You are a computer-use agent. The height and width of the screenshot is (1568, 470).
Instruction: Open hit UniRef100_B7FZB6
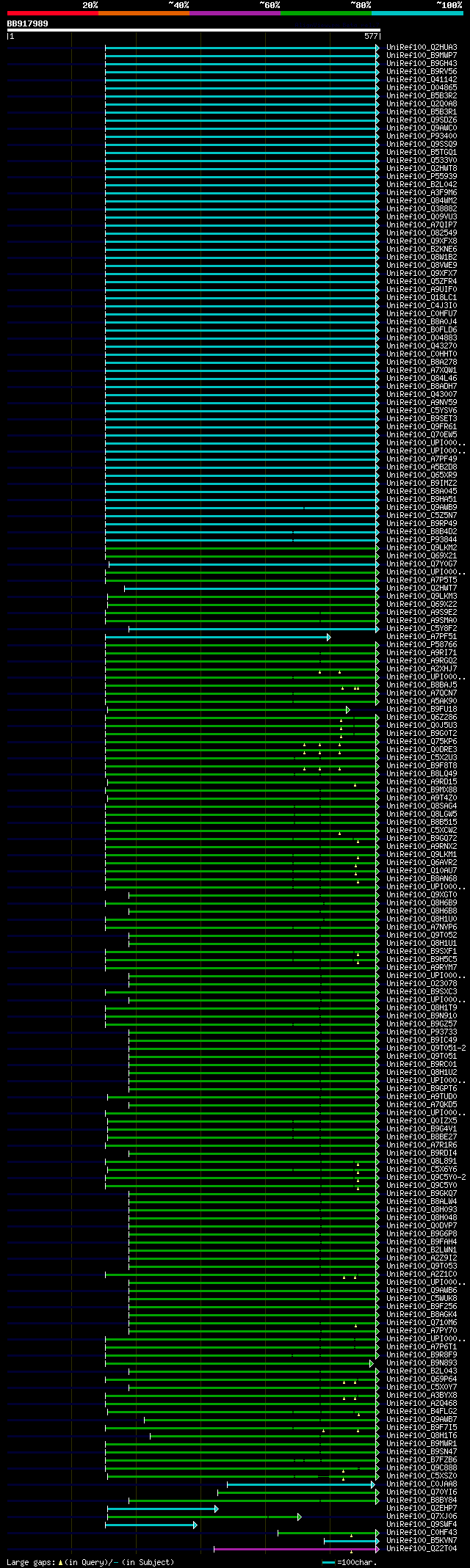pyautogui.click(x=422, y=1460)
